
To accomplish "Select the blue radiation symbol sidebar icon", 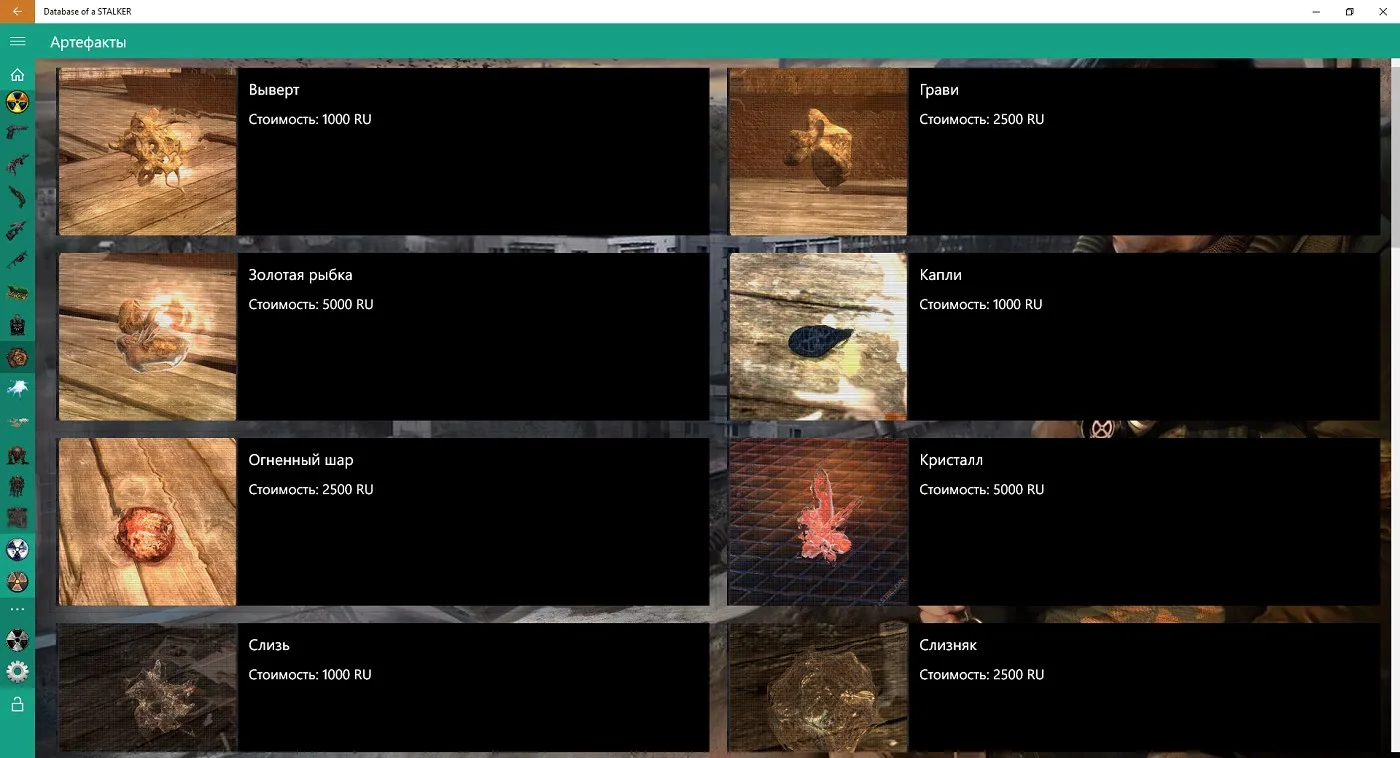I will [17, 549].
